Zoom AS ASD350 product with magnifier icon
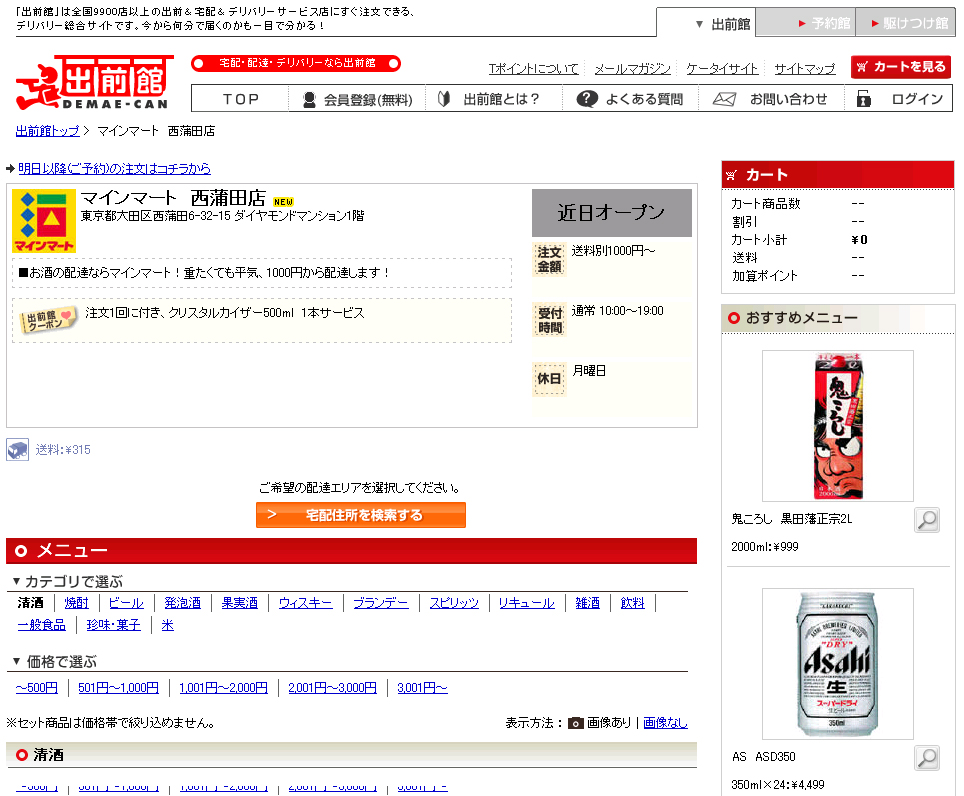 [x=926, y=758]
